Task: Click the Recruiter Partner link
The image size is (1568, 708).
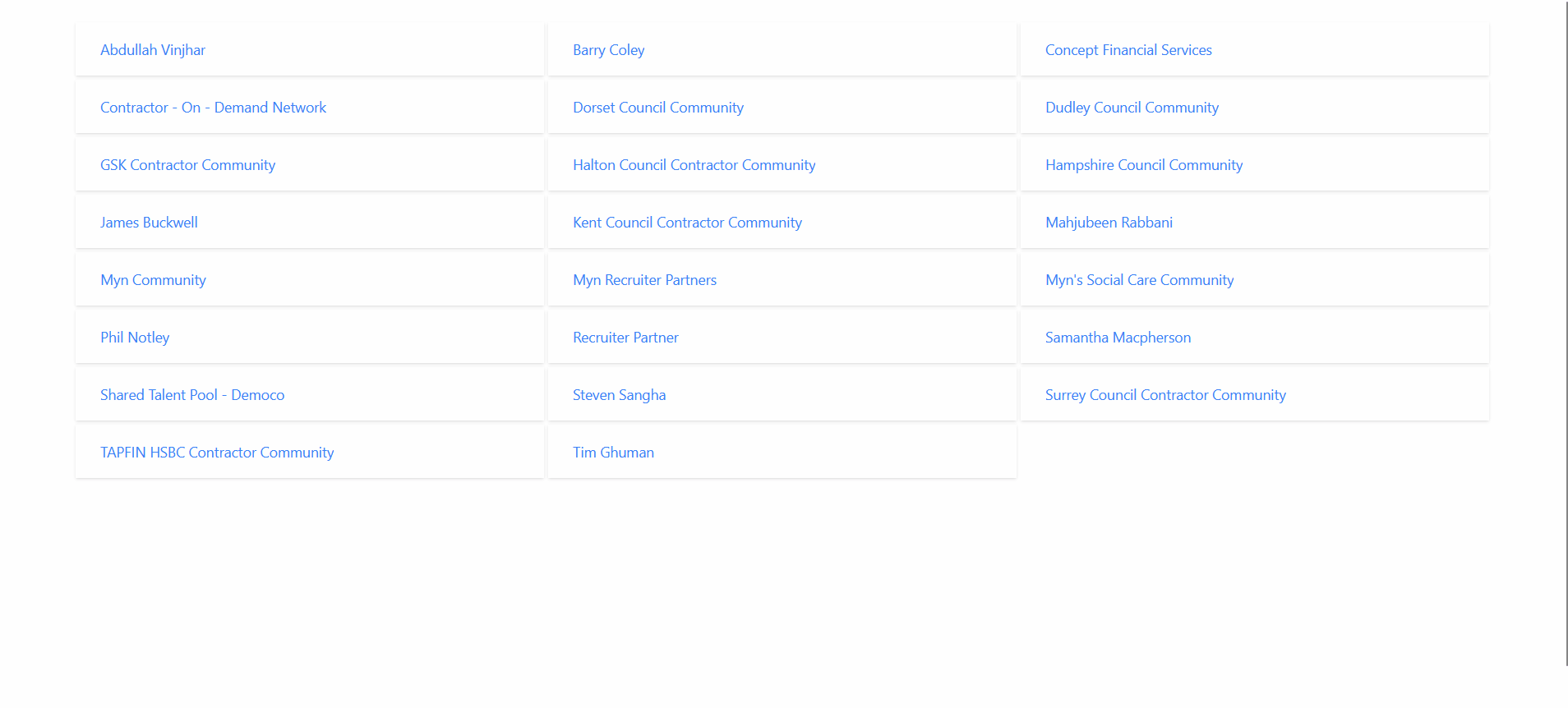Action: (x=625, y=338)
